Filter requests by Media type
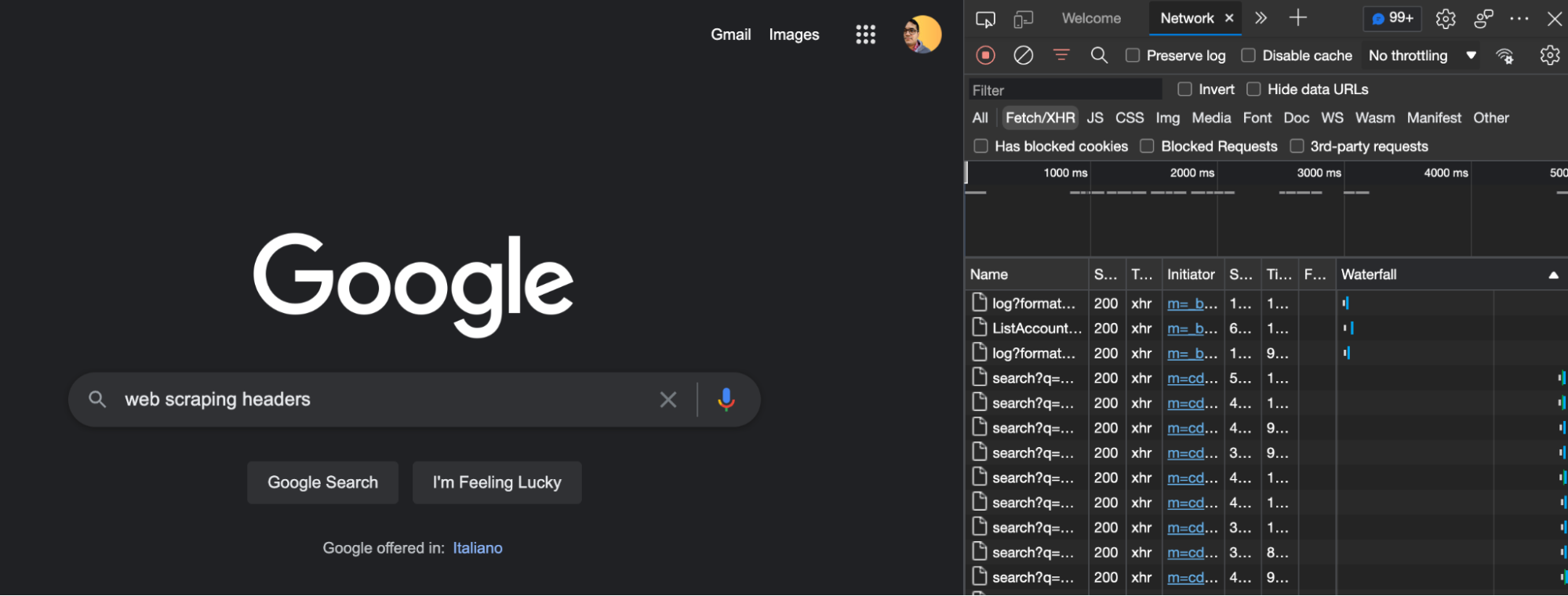This screenshot has height=596, width=1568. click(x=1212, y=118)
